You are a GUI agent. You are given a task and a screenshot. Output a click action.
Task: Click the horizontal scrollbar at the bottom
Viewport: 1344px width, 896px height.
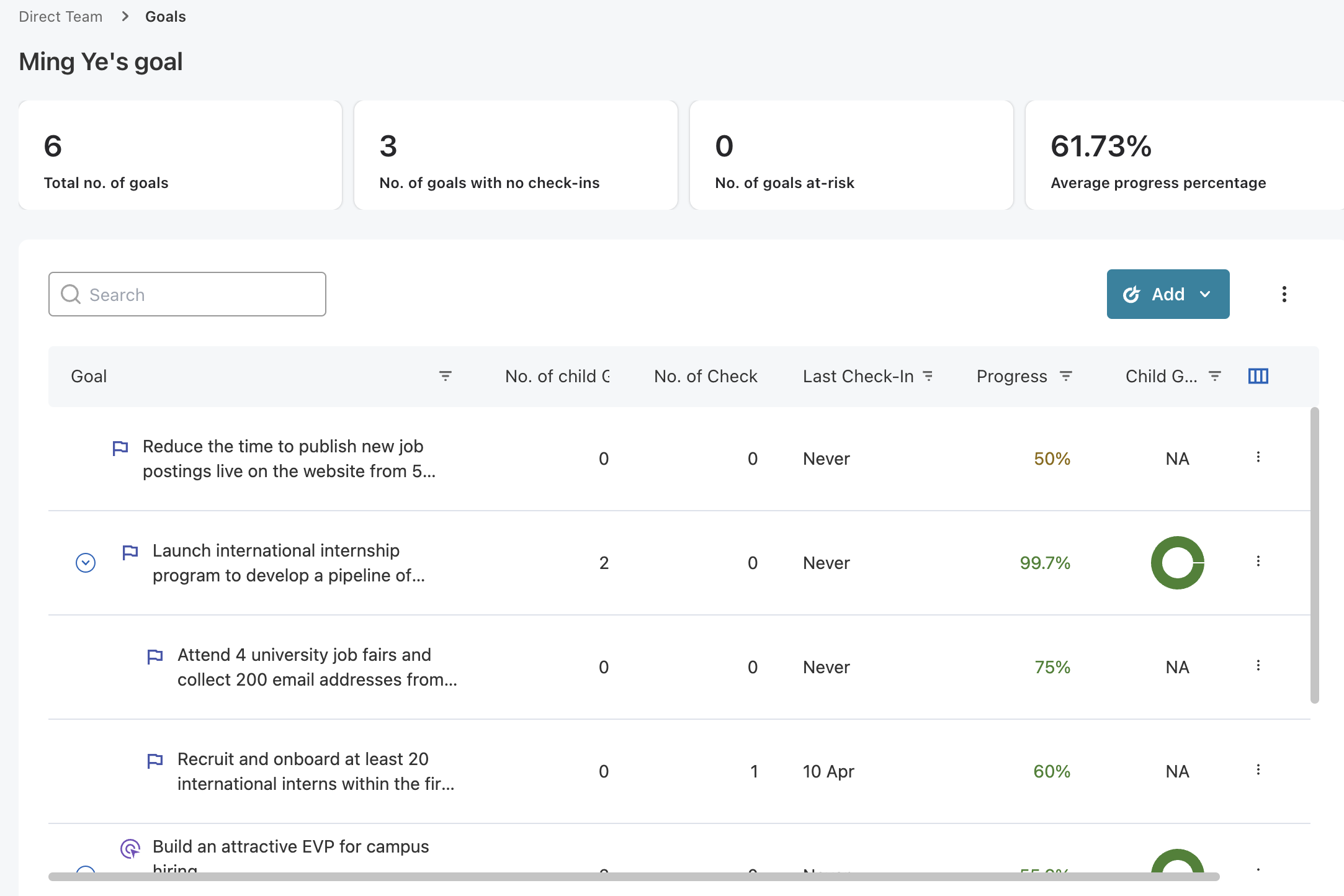click(633, 876)
